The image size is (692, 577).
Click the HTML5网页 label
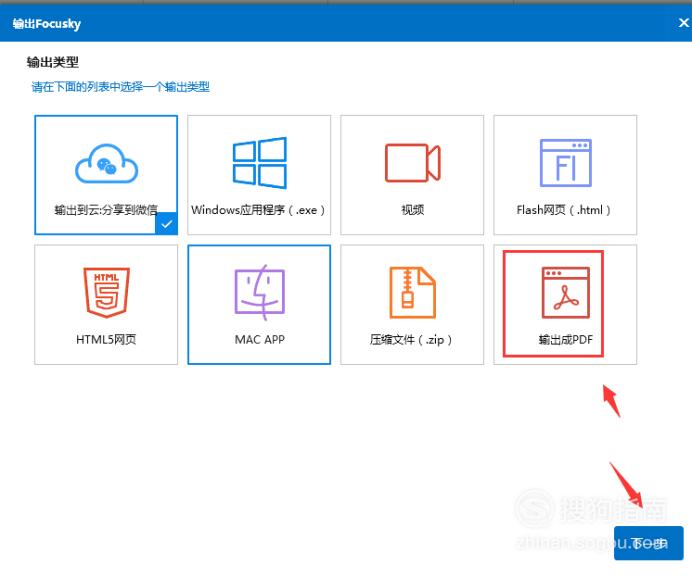tap(106, 339)
